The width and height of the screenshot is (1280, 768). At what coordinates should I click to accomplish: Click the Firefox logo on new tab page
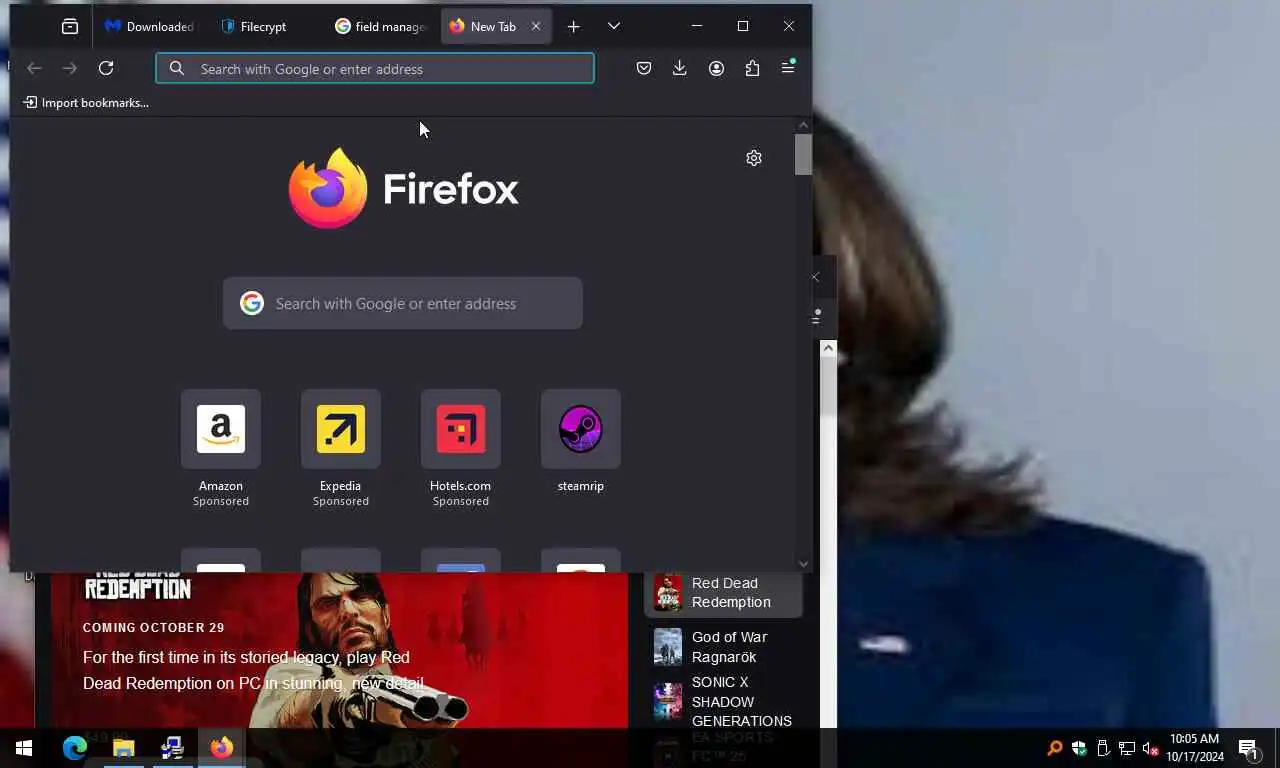(404, 188)
